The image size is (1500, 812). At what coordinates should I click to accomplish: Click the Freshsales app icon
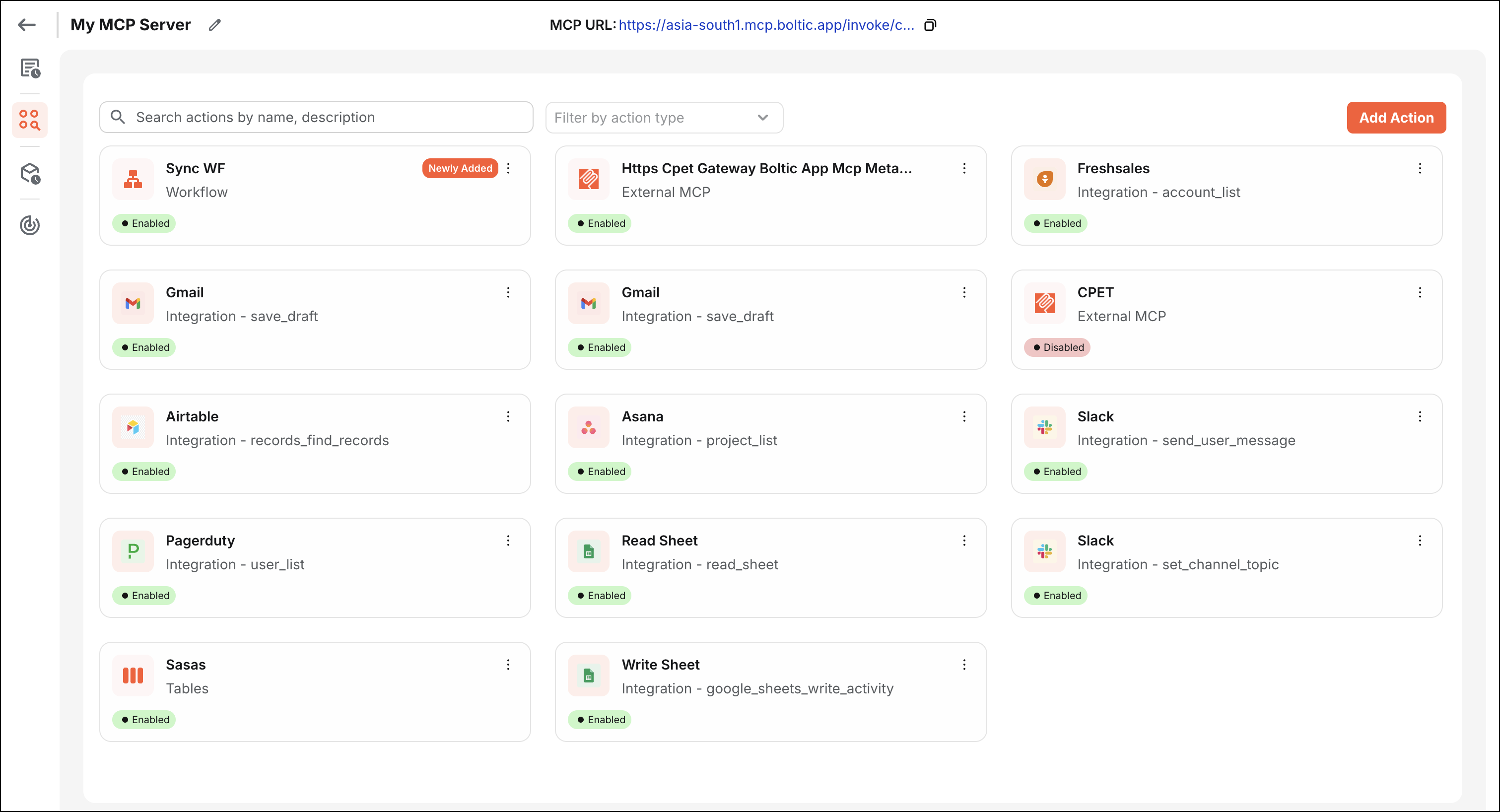pyautogui.click(x=1045, y=179)
